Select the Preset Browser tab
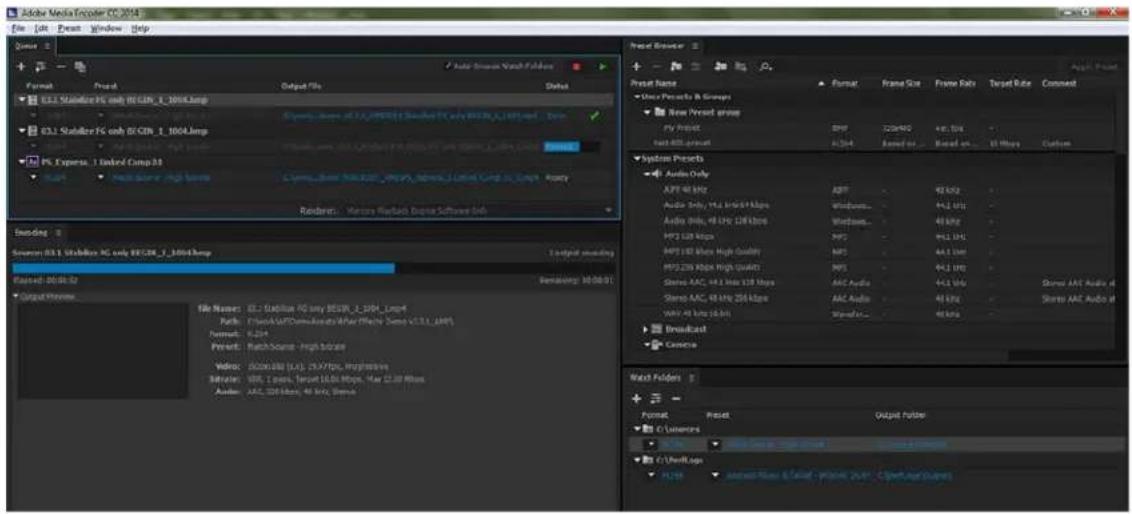Screen dimensions: 1132x514 (657, 45)
